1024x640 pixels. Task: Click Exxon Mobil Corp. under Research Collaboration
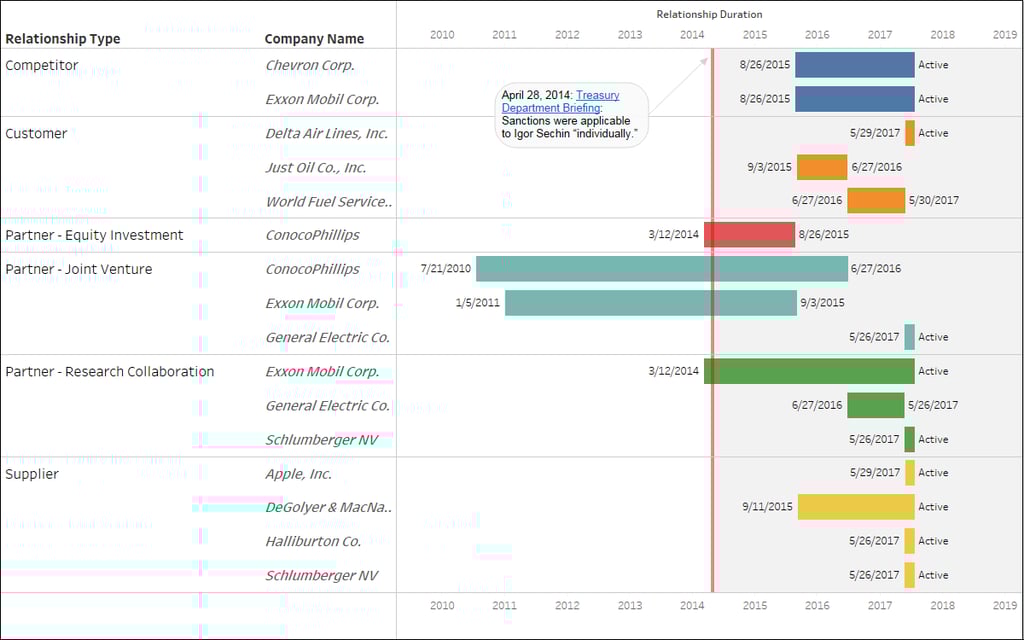pos(322,372)
